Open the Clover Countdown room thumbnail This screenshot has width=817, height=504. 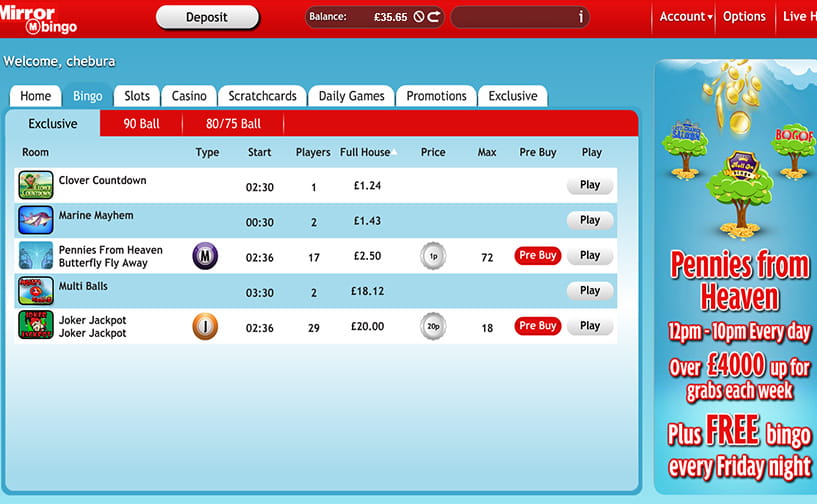coord(36,185)
